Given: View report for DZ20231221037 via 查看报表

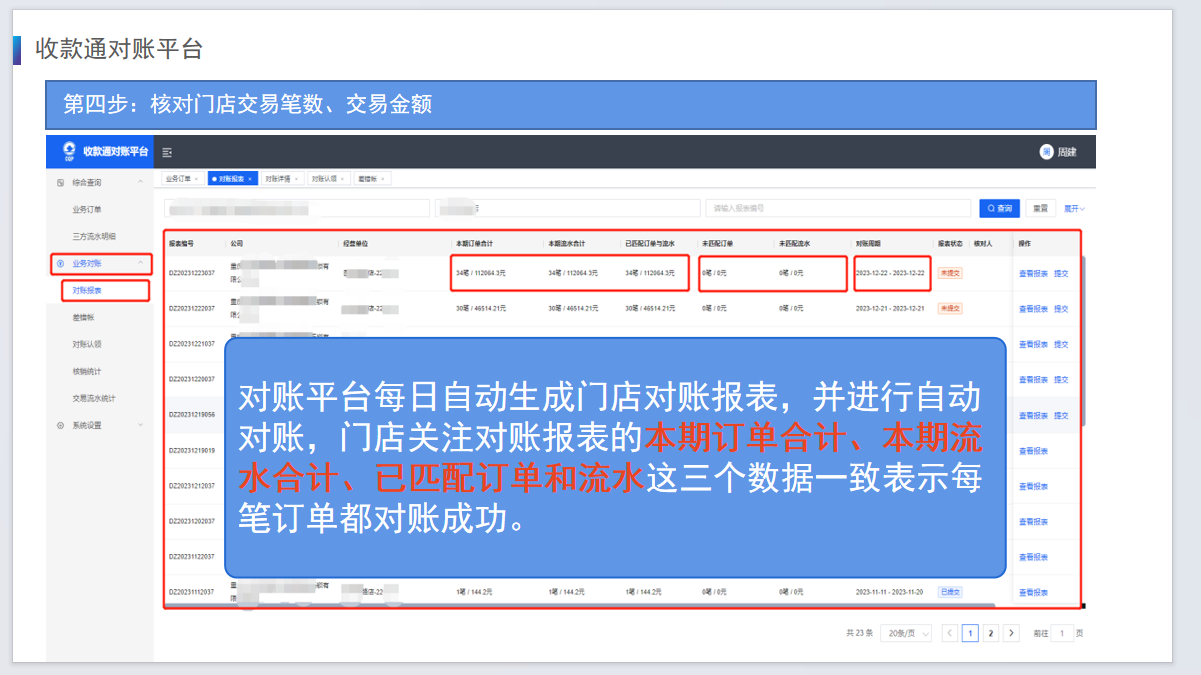Looking at the screenshot, I should (1033, 344).
